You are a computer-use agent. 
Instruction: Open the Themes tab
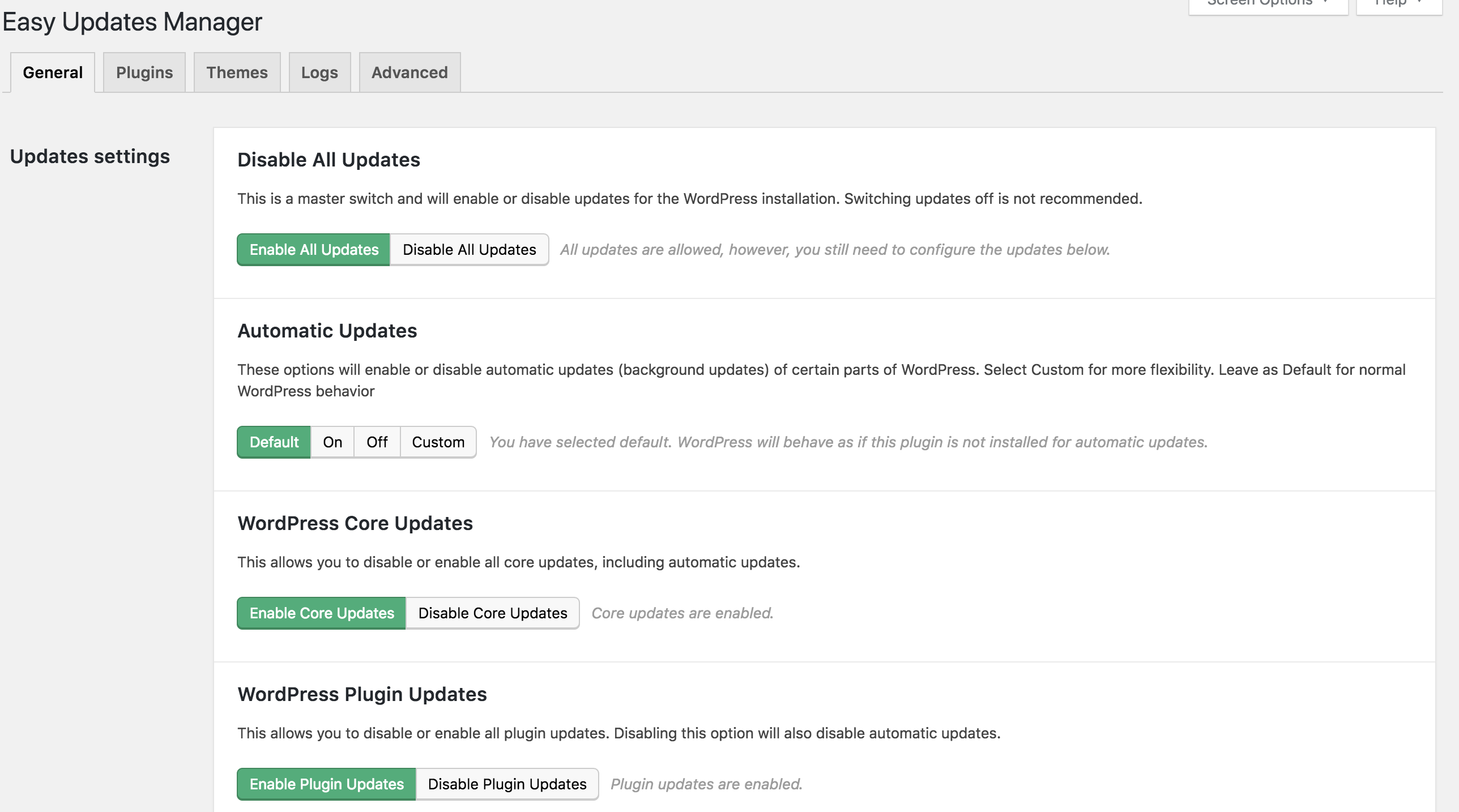tap(237, 72)
